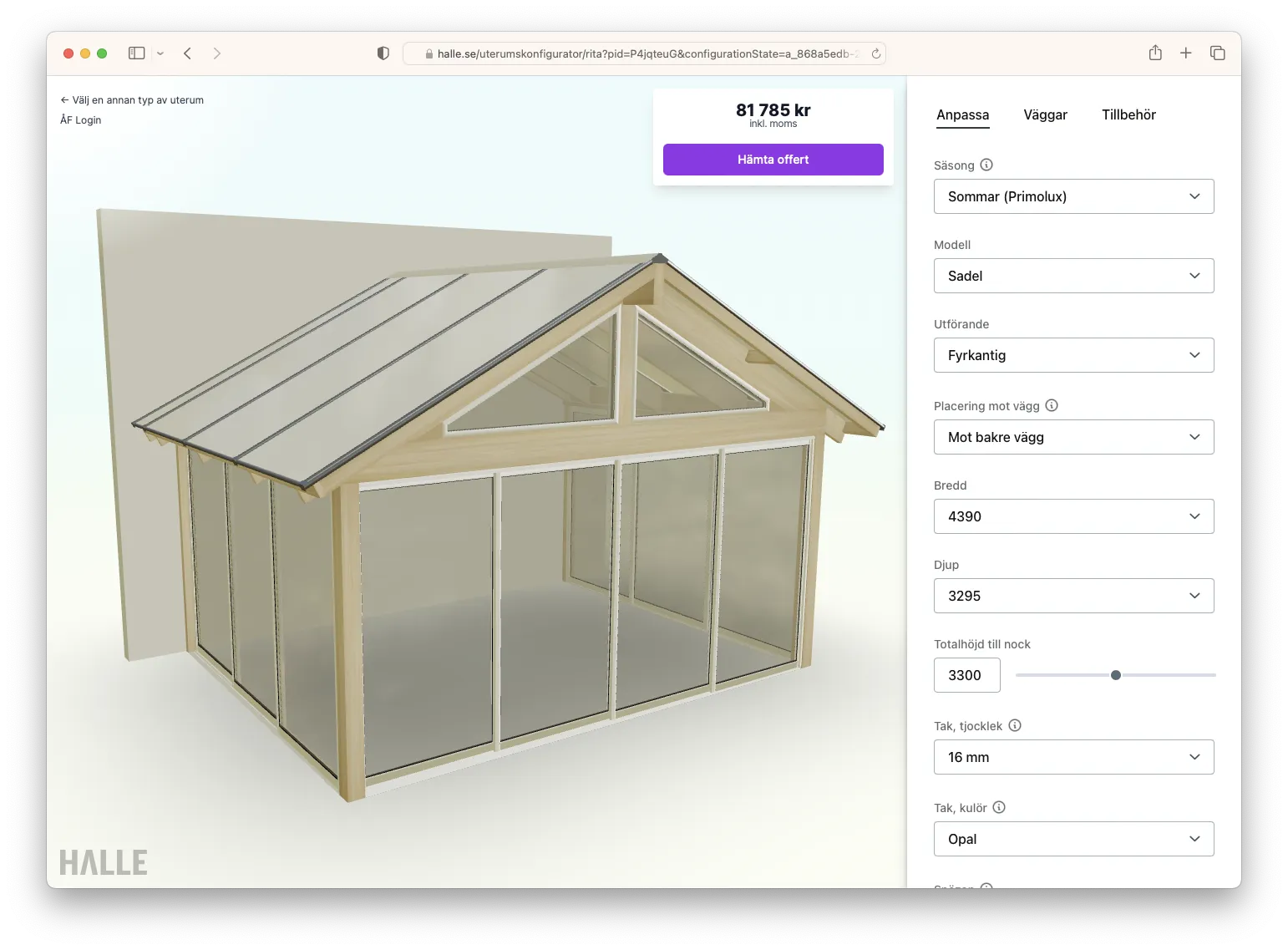The height and width of the screenshot is (950, 1288).
Task: Show the tab overview icon
Action: coord(1217,53)
